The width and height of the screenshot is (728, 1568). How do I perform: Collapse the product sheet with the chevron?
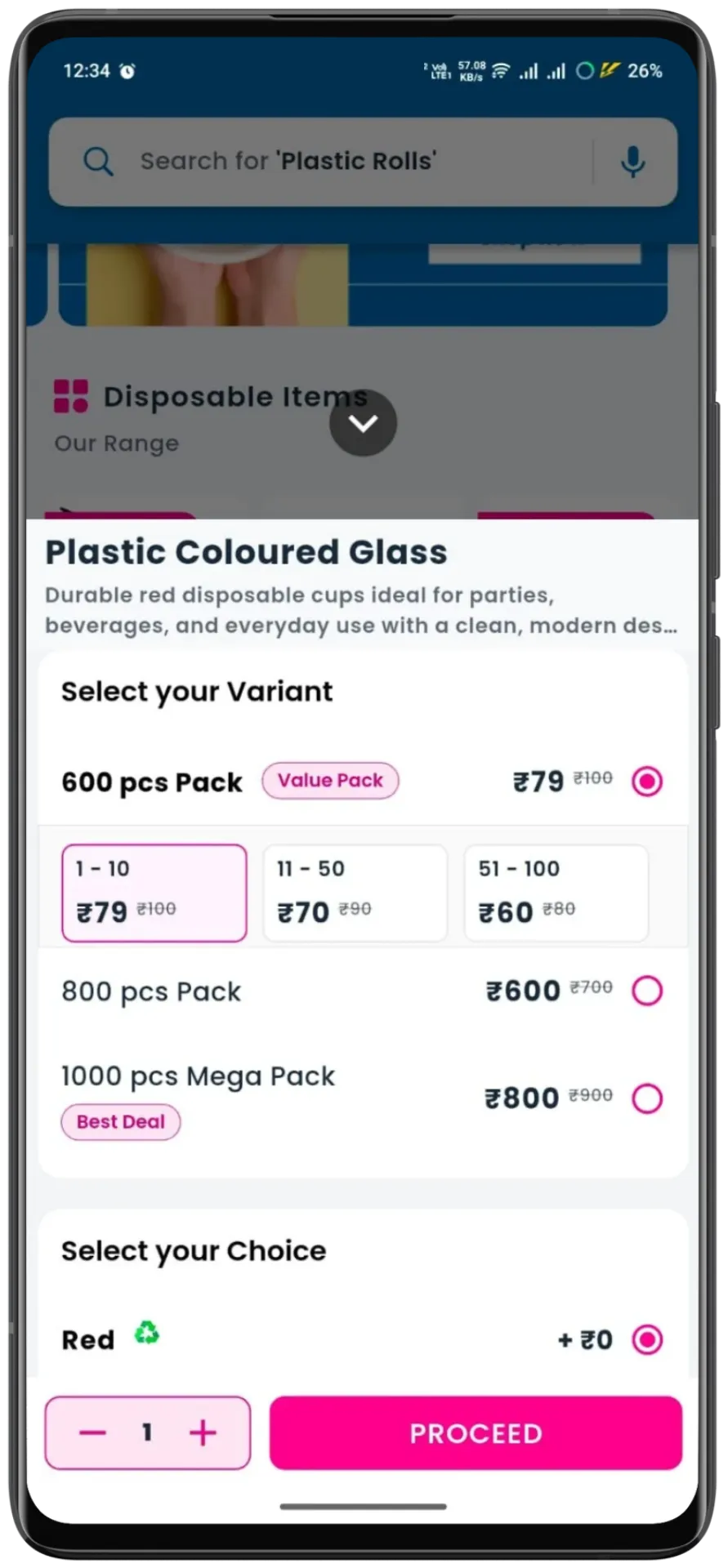[x=363, y=423]
